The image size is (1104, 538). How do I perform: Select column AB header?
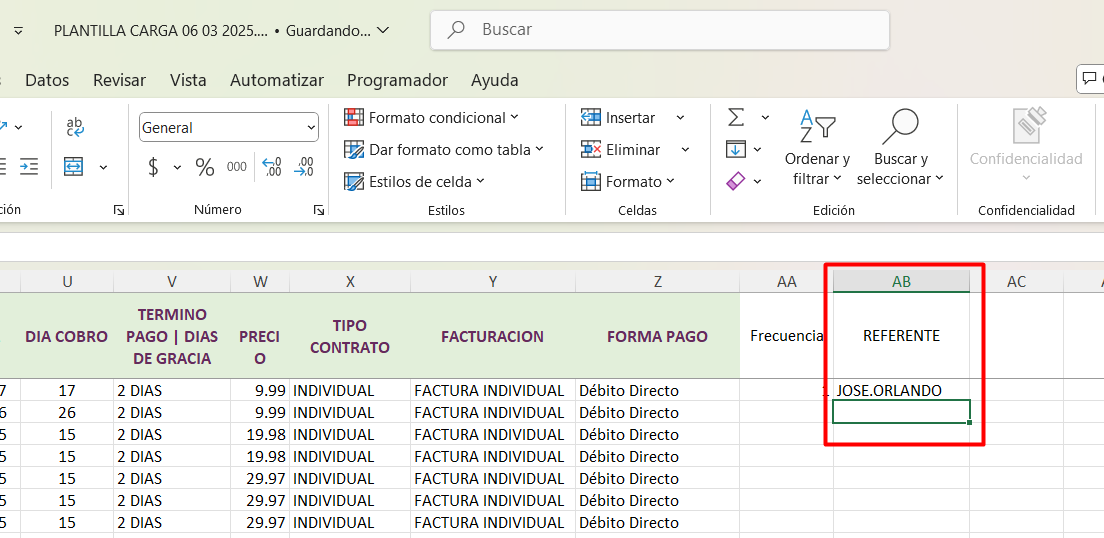point(901,282)
